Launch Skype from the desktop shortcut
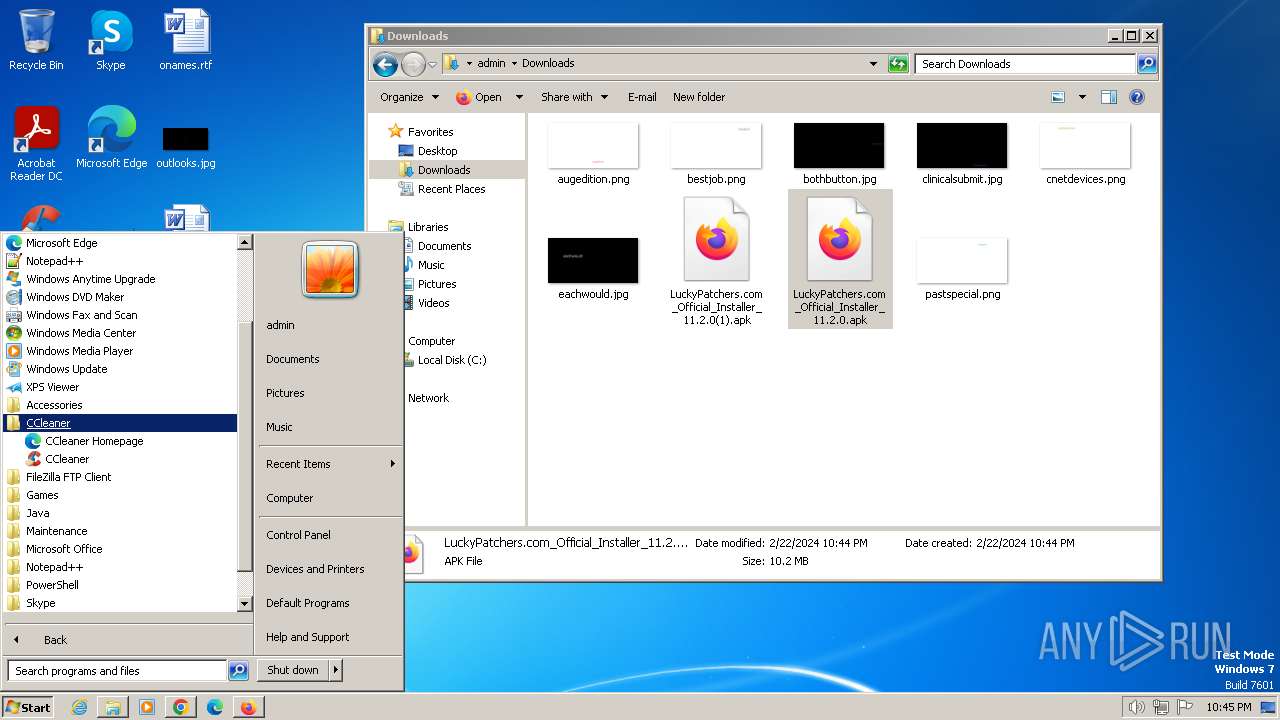Screen dimensions: 1280x720 pyautogui.click(x=110, y=40)
